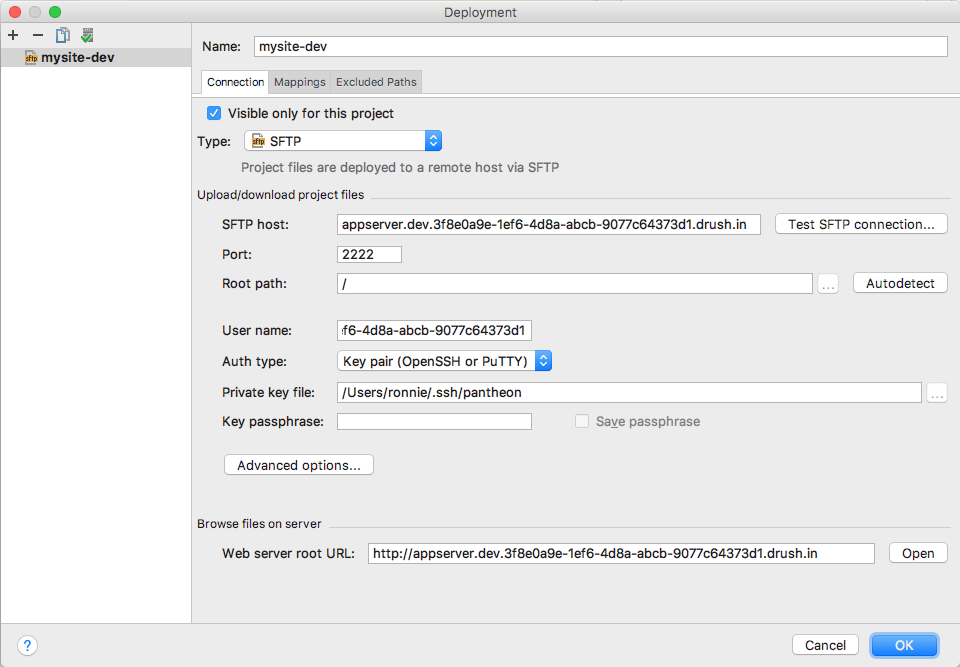Browse for Root path using ellipsis button
The image size is (960, 667).
point(827,283)
